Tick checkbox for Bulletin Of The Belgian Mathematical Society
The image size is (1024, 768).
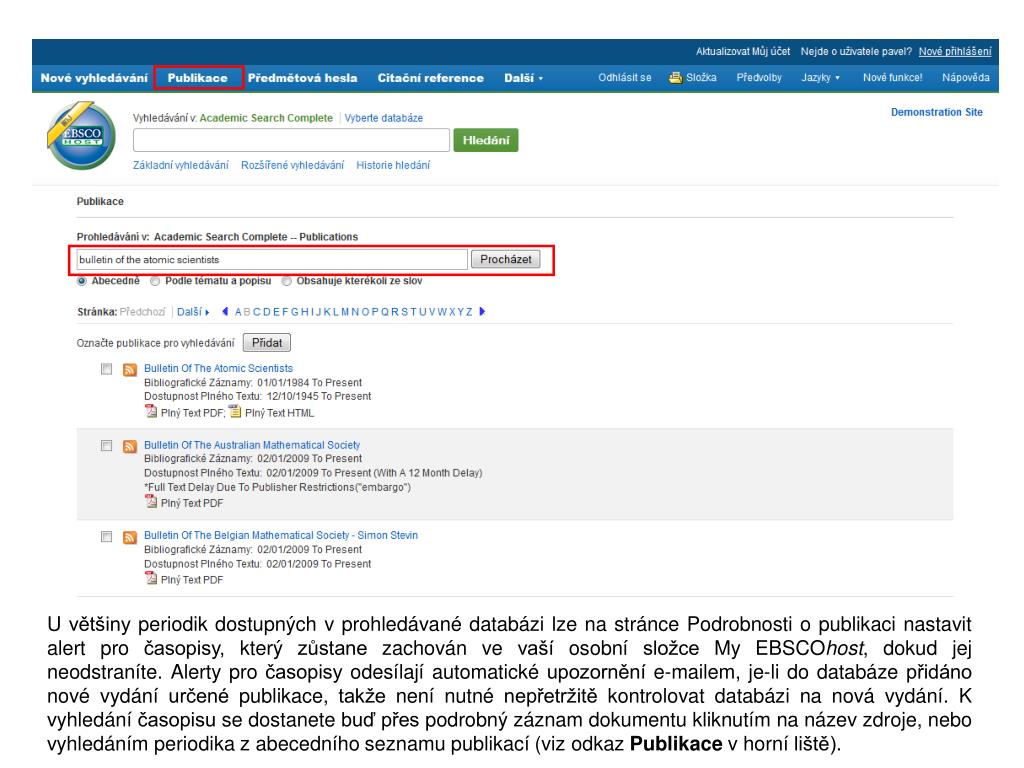pos(106,536)
